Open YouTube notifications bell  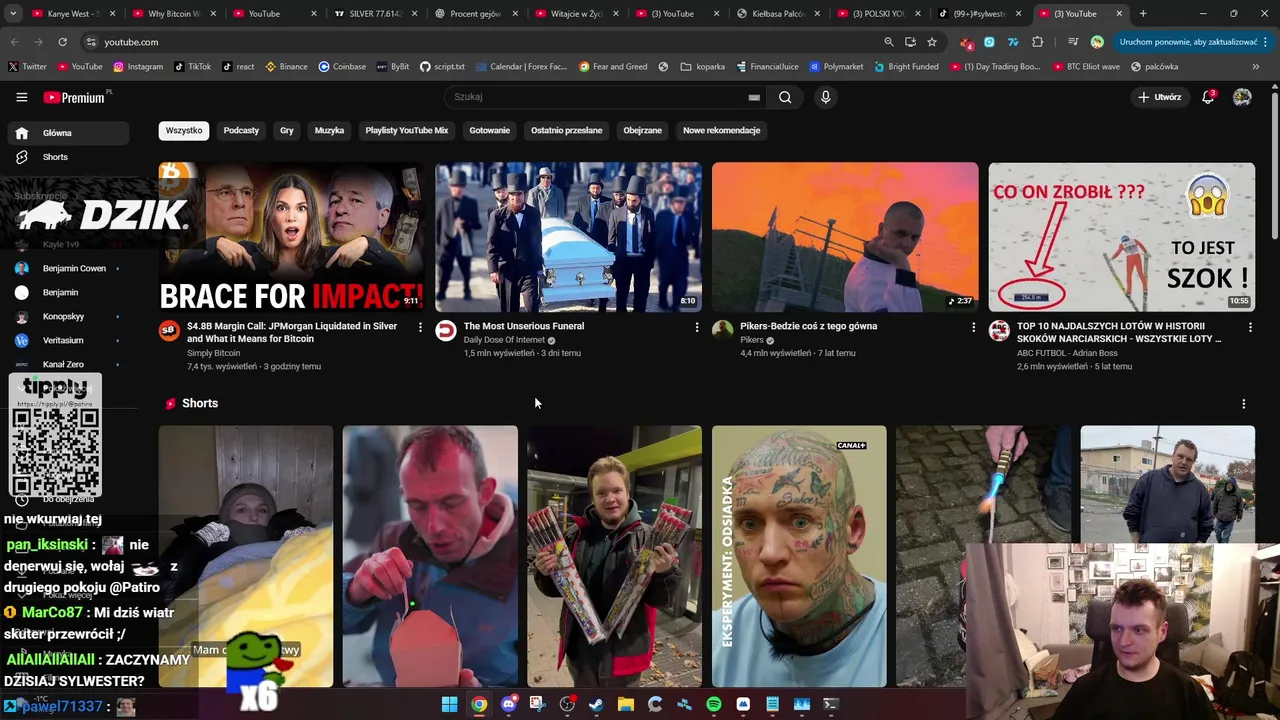1208,97
